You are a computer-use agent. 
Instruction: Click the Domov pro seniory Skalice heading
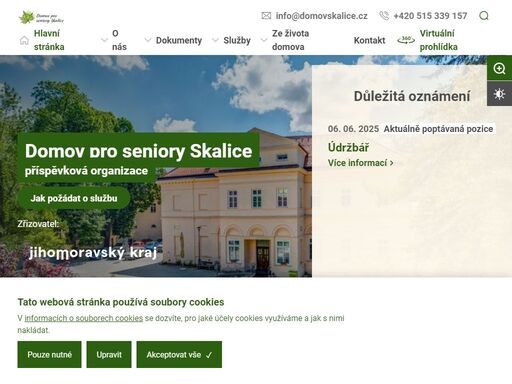(x=138, y=151)
